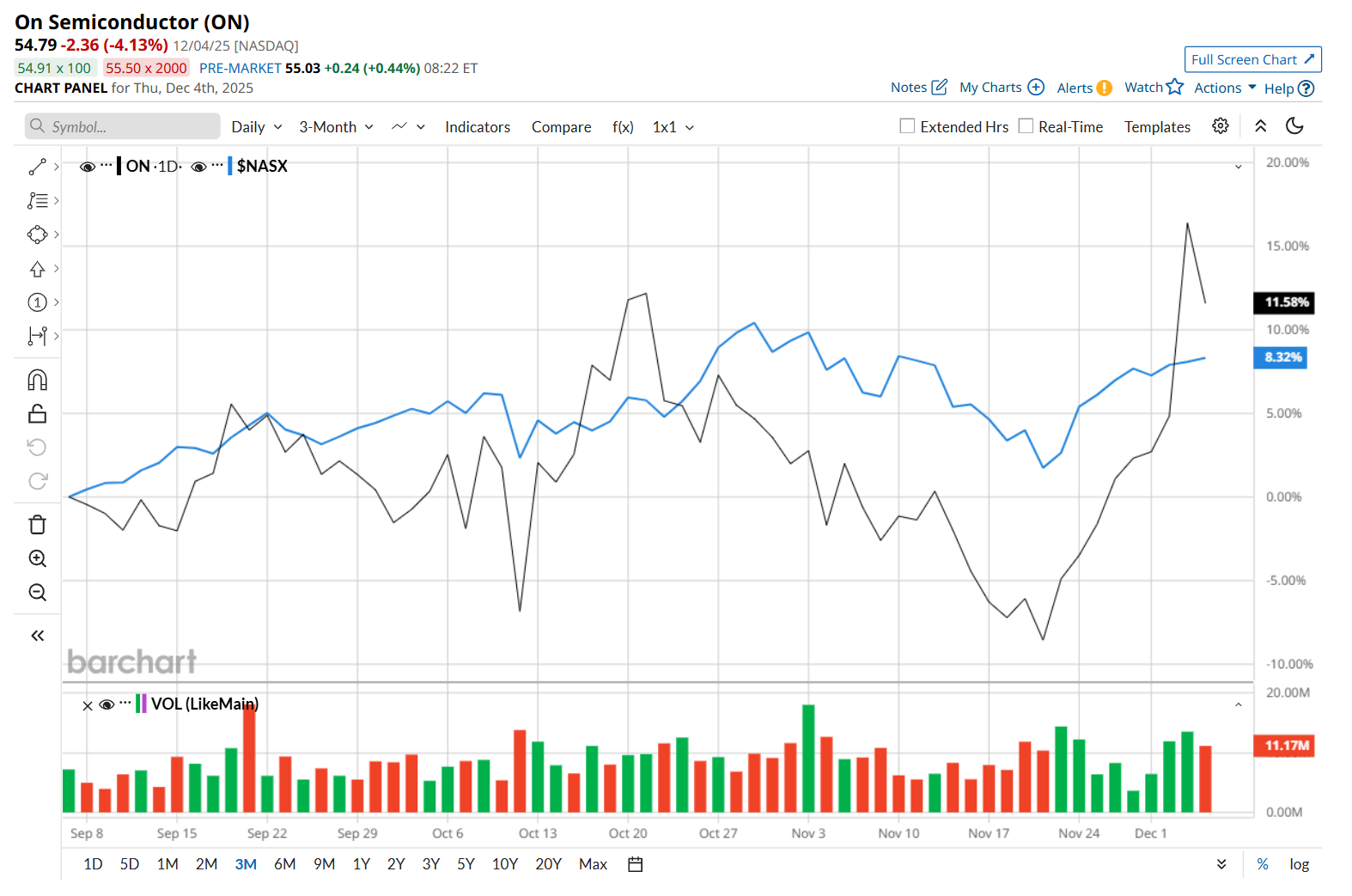1352x896 pixels.
Task: Click the Symbol search field
Action: click(122, 126)
